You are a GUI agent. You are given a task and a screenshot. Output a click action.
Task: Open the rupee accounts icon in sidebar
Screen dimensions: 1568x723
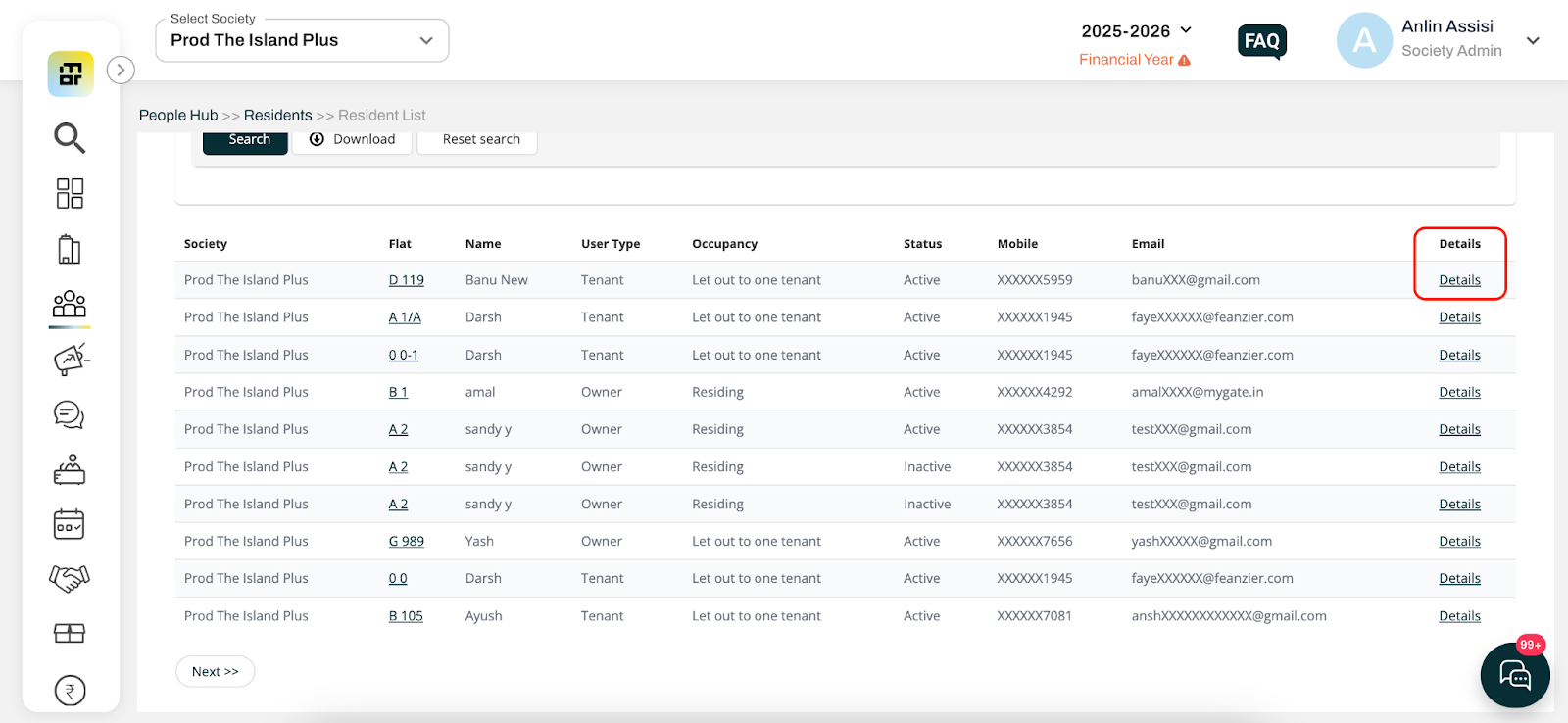click(x=70, y=691)
